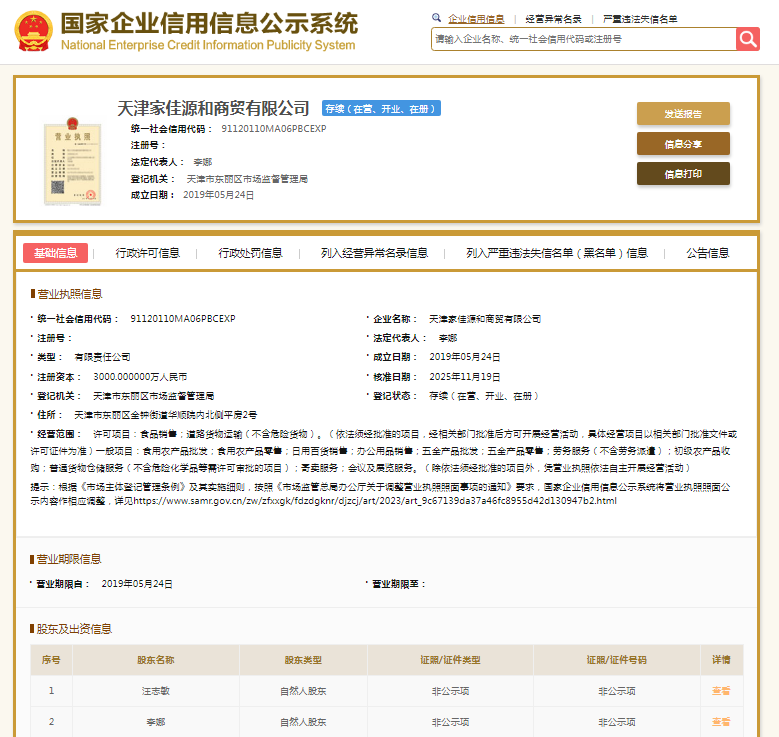Select the 经营异常名录 search option

tap(553, 19)
